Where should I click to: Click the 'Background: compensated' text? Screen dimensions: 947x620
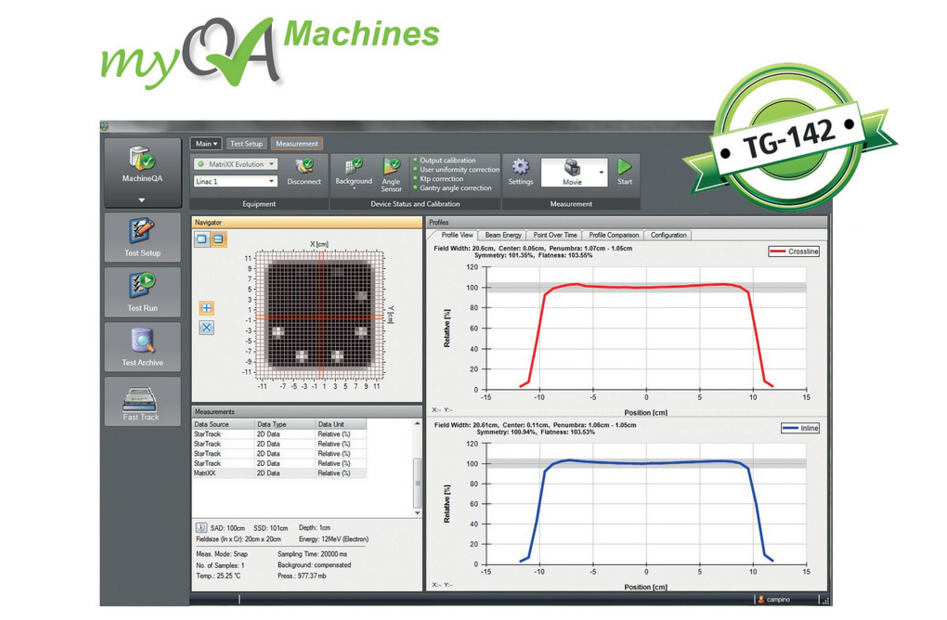coord(314,565)
